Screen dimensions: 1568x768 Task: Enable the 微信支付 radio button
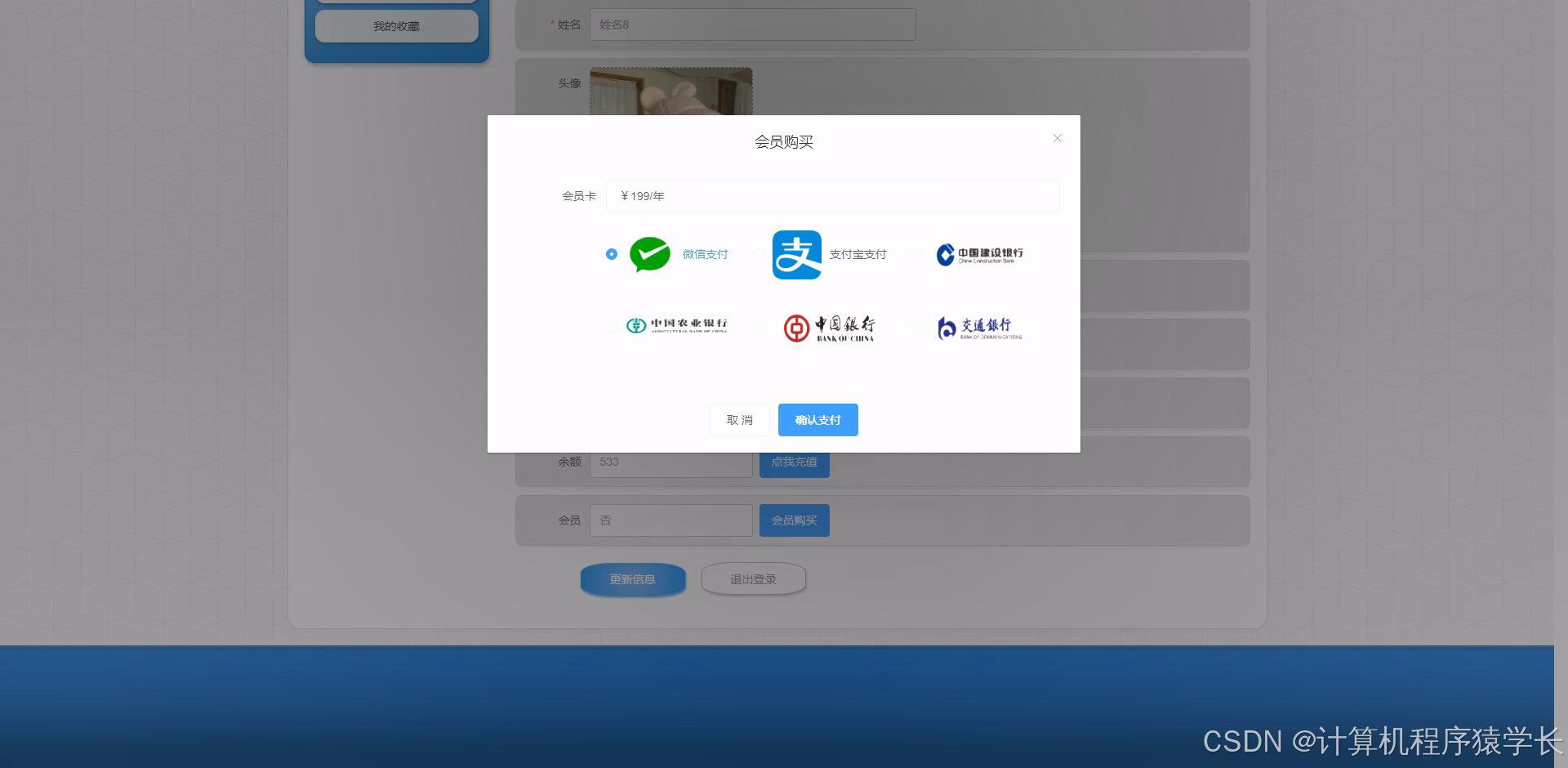[x=611, y=254]
